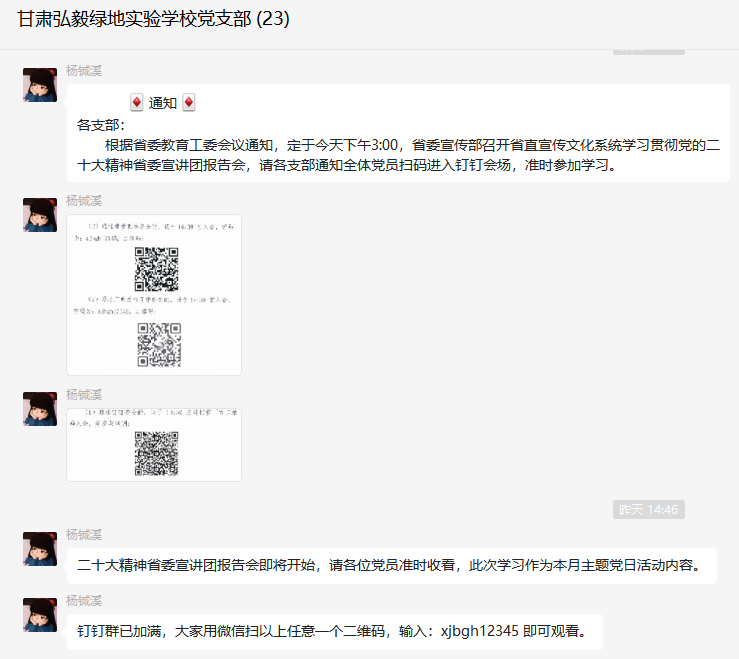This screenshot has height=659, width=739.
Task: Open the group title 甘肃弘毅绿地实验学校党支部 (23)
Action: [x=153, y=19]
